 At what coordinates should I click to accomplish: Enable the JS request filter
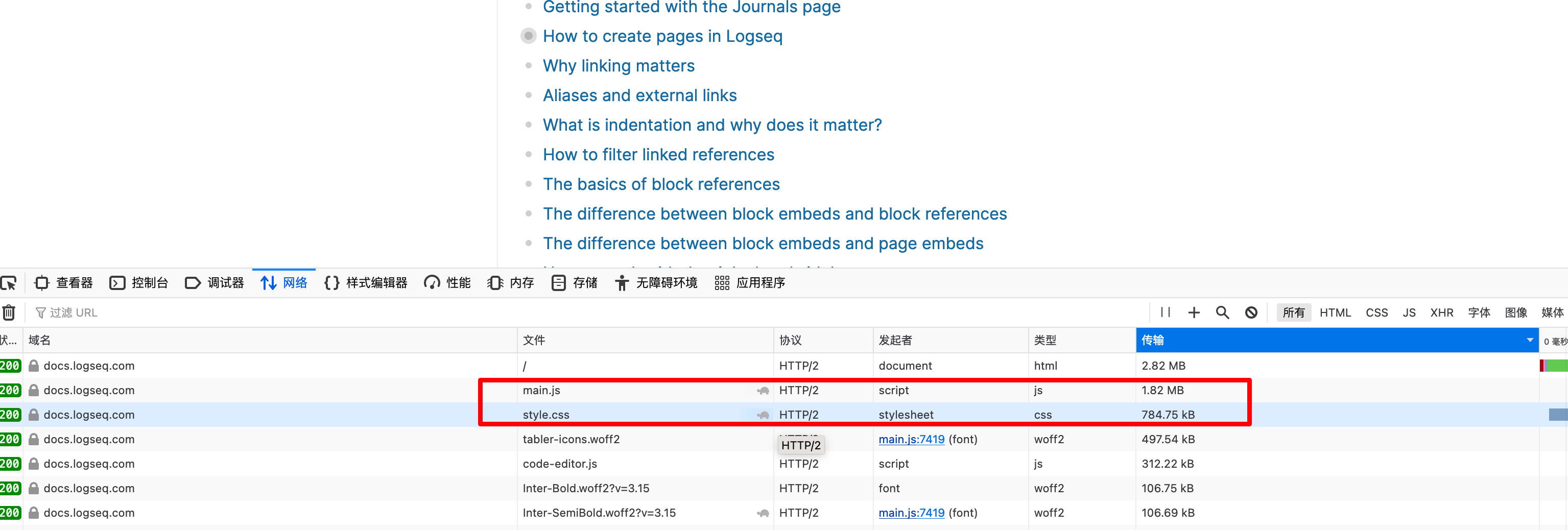pos(1409,312)
